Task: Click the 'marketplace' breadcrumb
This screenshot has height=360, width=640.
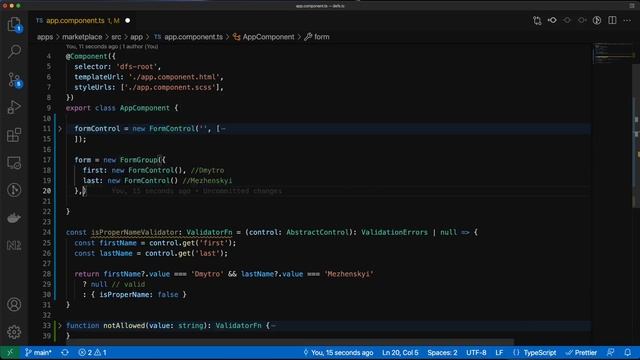Action: click(82, 37)
